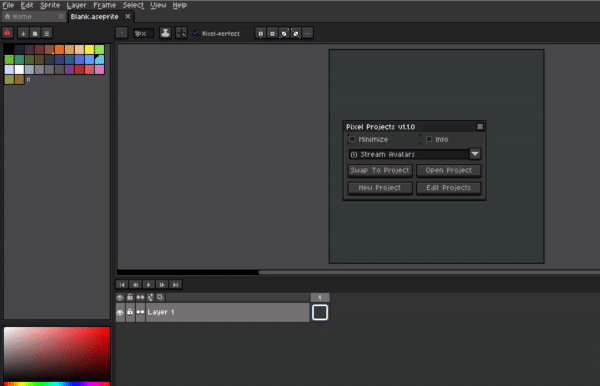Image resolution: width=600 pixels, height=386 pixels.
Task: Pick a color in the red saturation picker
Action: point(57,354)
